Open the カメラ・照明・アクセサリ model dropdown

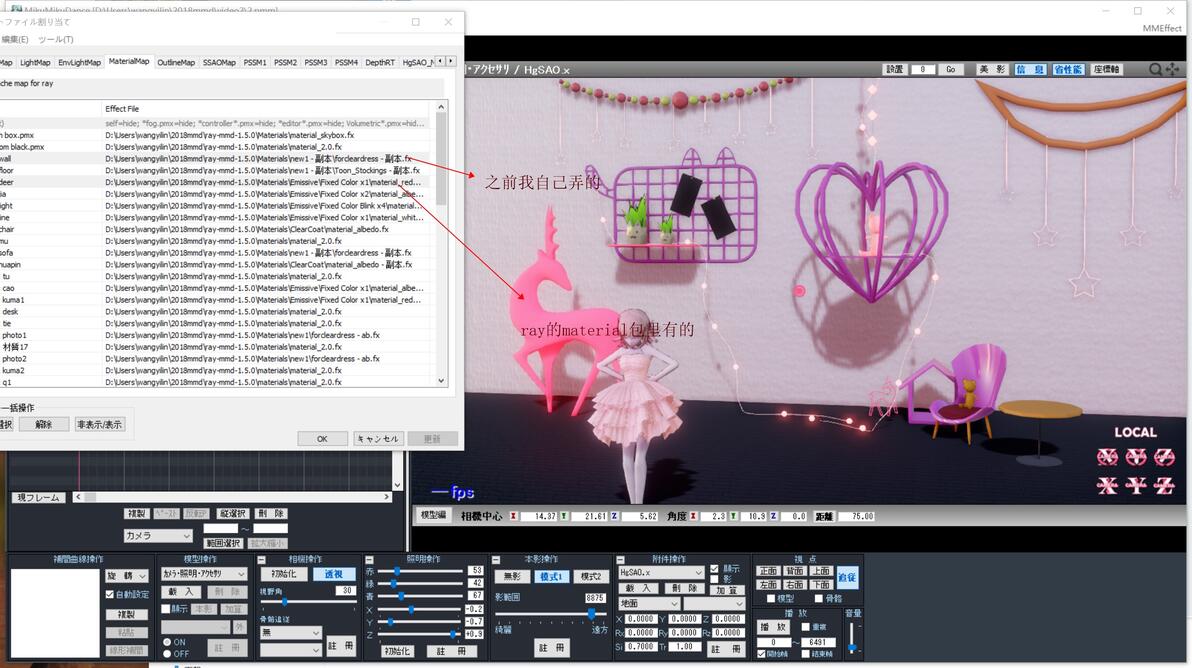(x=204, y=574)
